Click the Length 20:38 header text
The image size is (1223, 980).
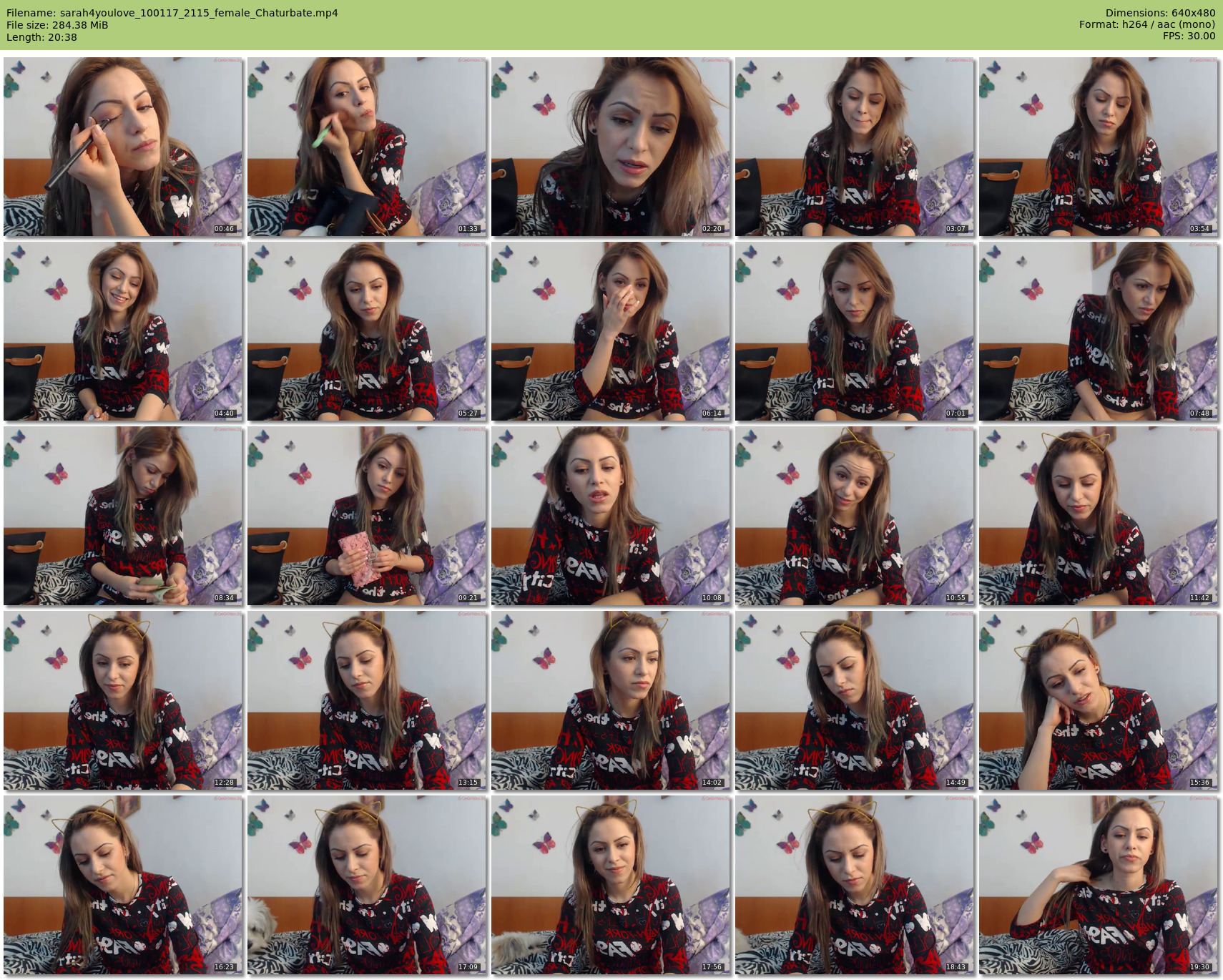click(x=41, y=37)
